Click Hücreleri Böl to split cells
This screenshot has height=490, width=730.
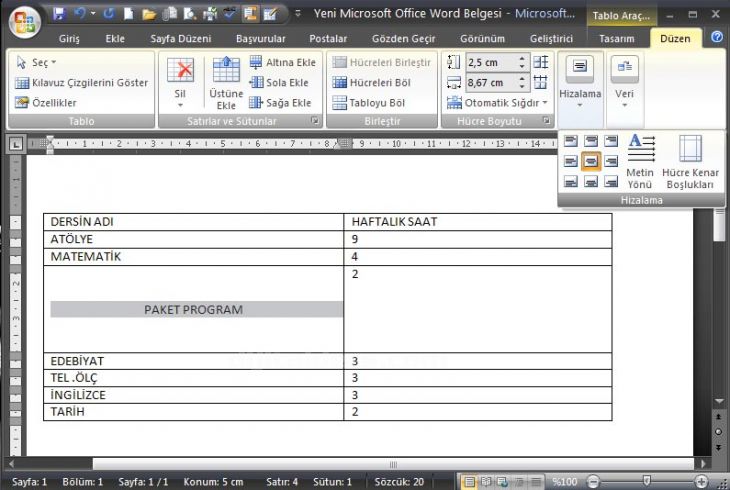[x=372, y=83]
